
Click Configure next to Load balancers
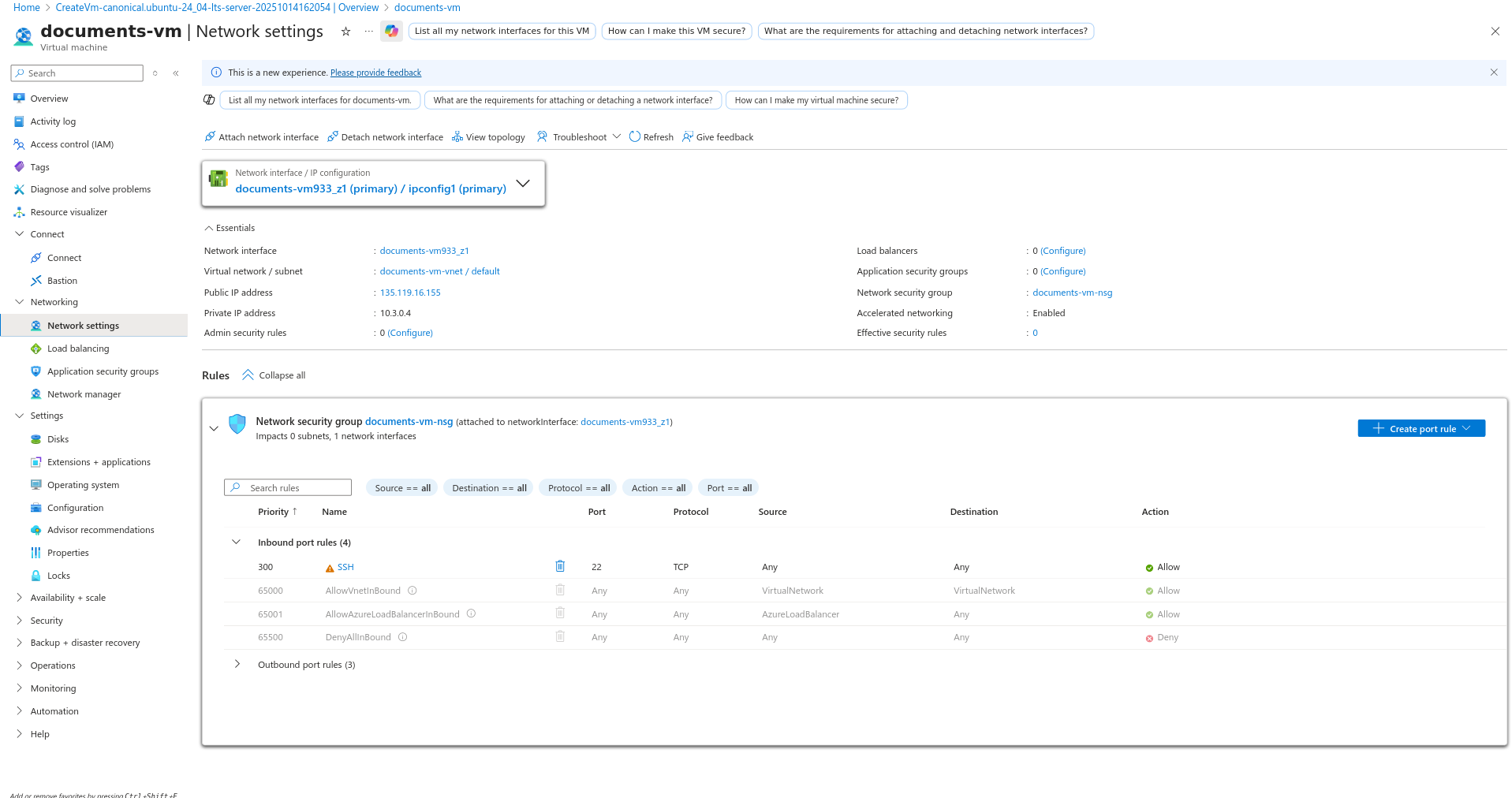1062,251
